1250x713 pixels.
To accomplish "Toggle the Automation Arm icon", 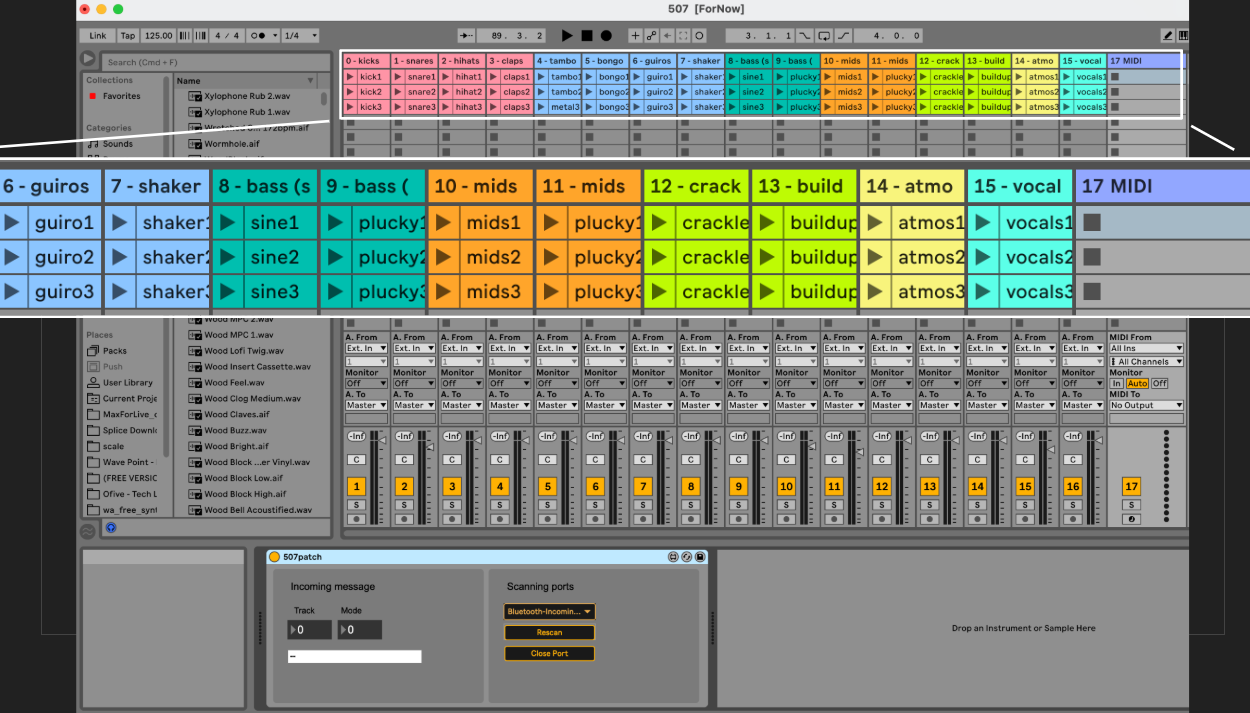I will pyautogui.click(x=651, y=35).
